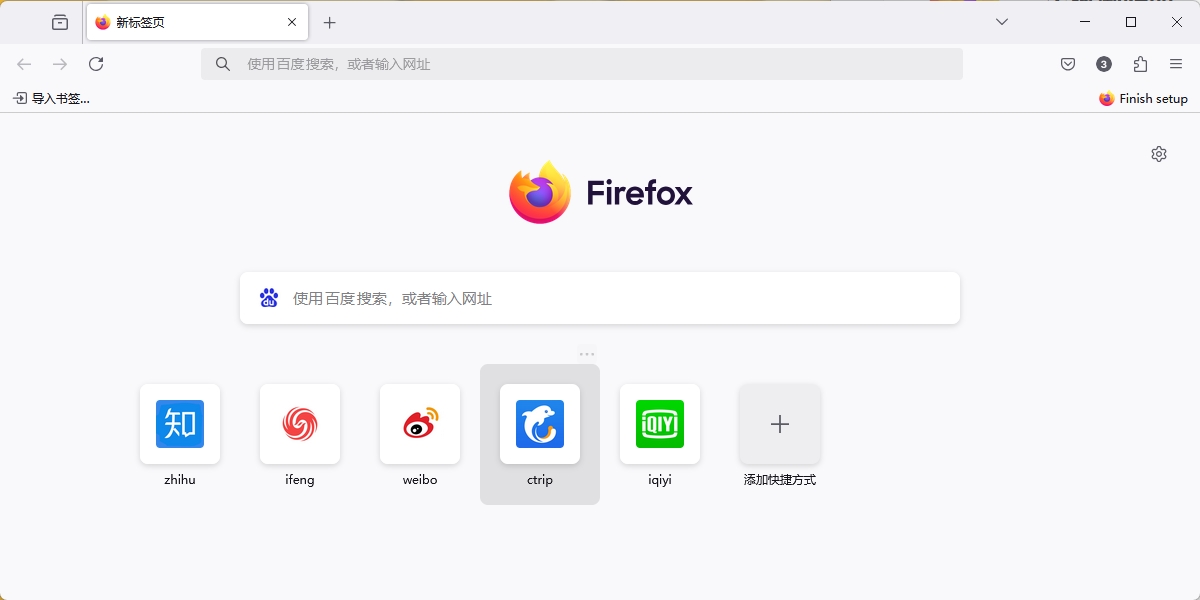The image size is (1200, 600).
Task: Open the iqiyi shortcut tile
Action: [659, 424]
